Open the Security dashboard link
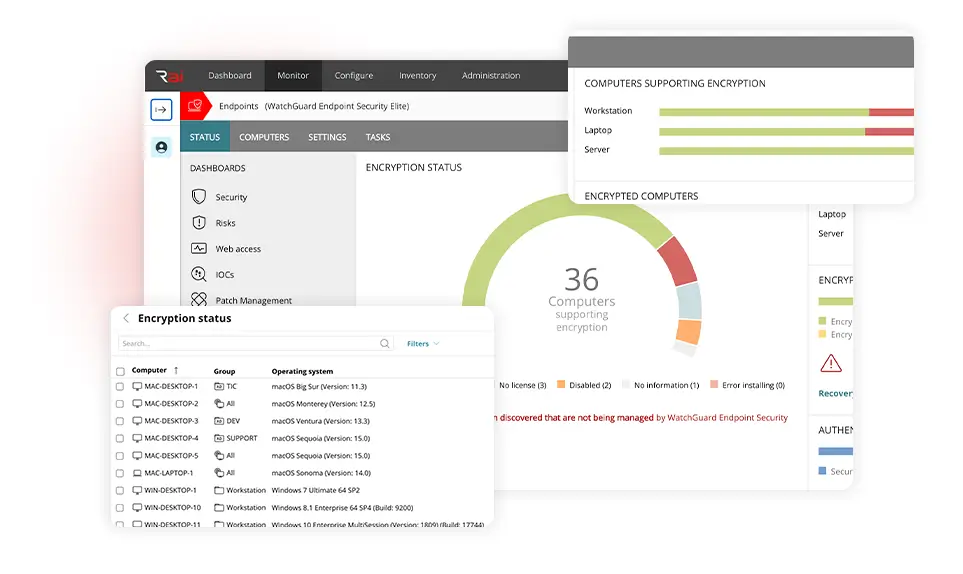 click(x=231, y=197)
